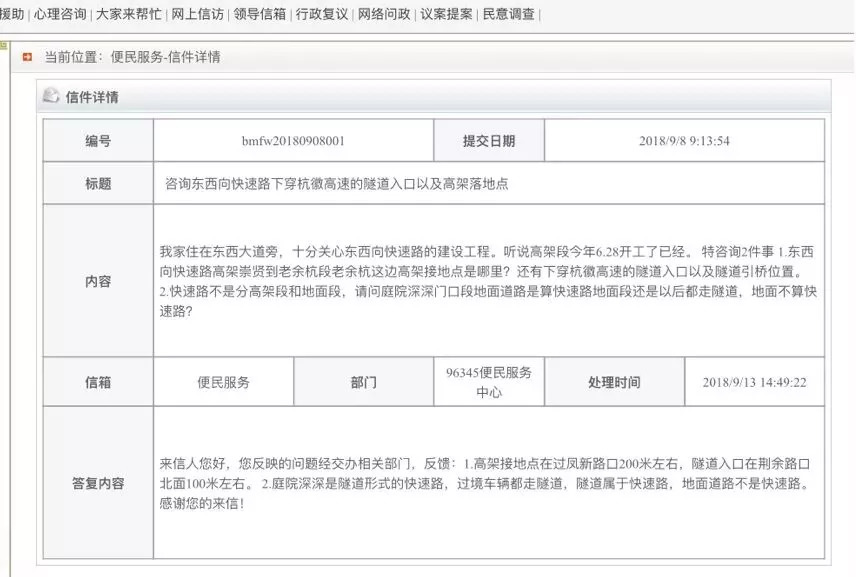Click the 96345便民服务中心 department cell
The image size is (856, 577).
tap(489, 382)
